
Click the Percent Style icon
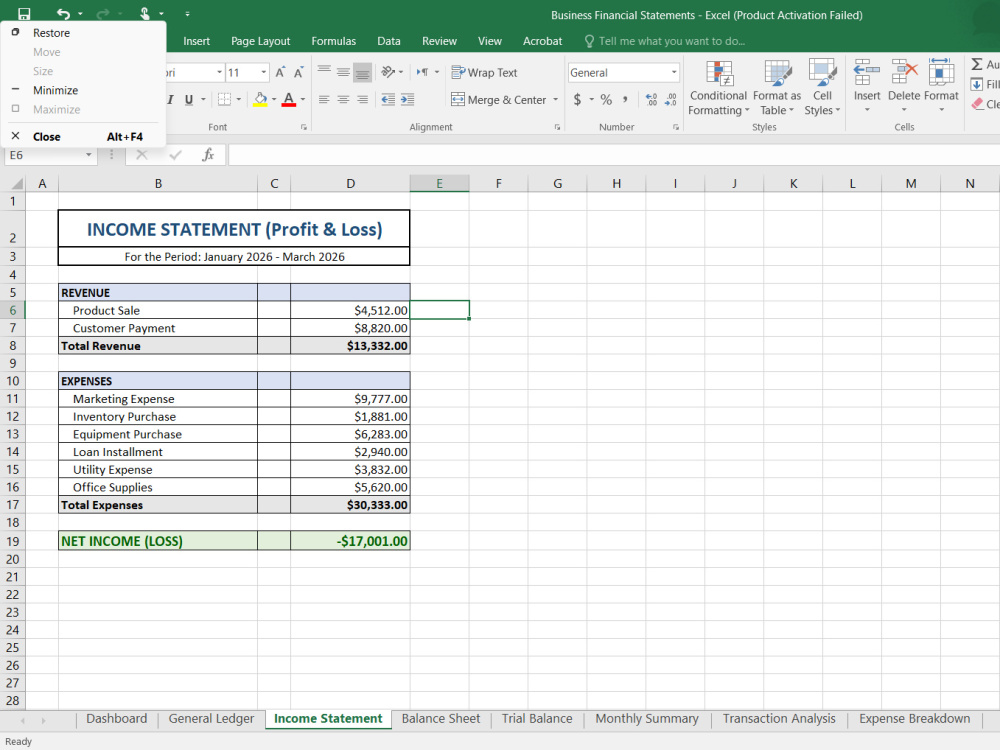pyautogui.click(x=606, y=99)
